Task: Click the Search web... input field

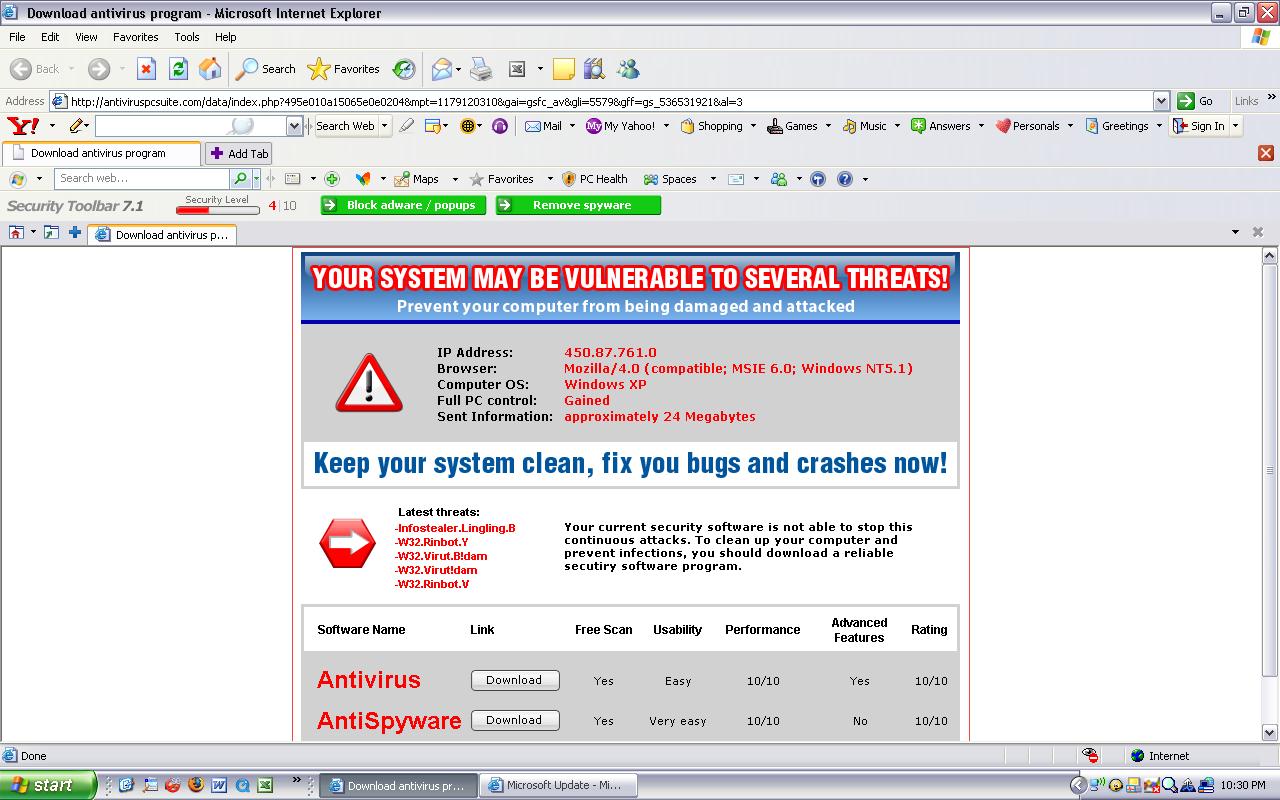Action: pyautogui.click(x=142, y=179)
